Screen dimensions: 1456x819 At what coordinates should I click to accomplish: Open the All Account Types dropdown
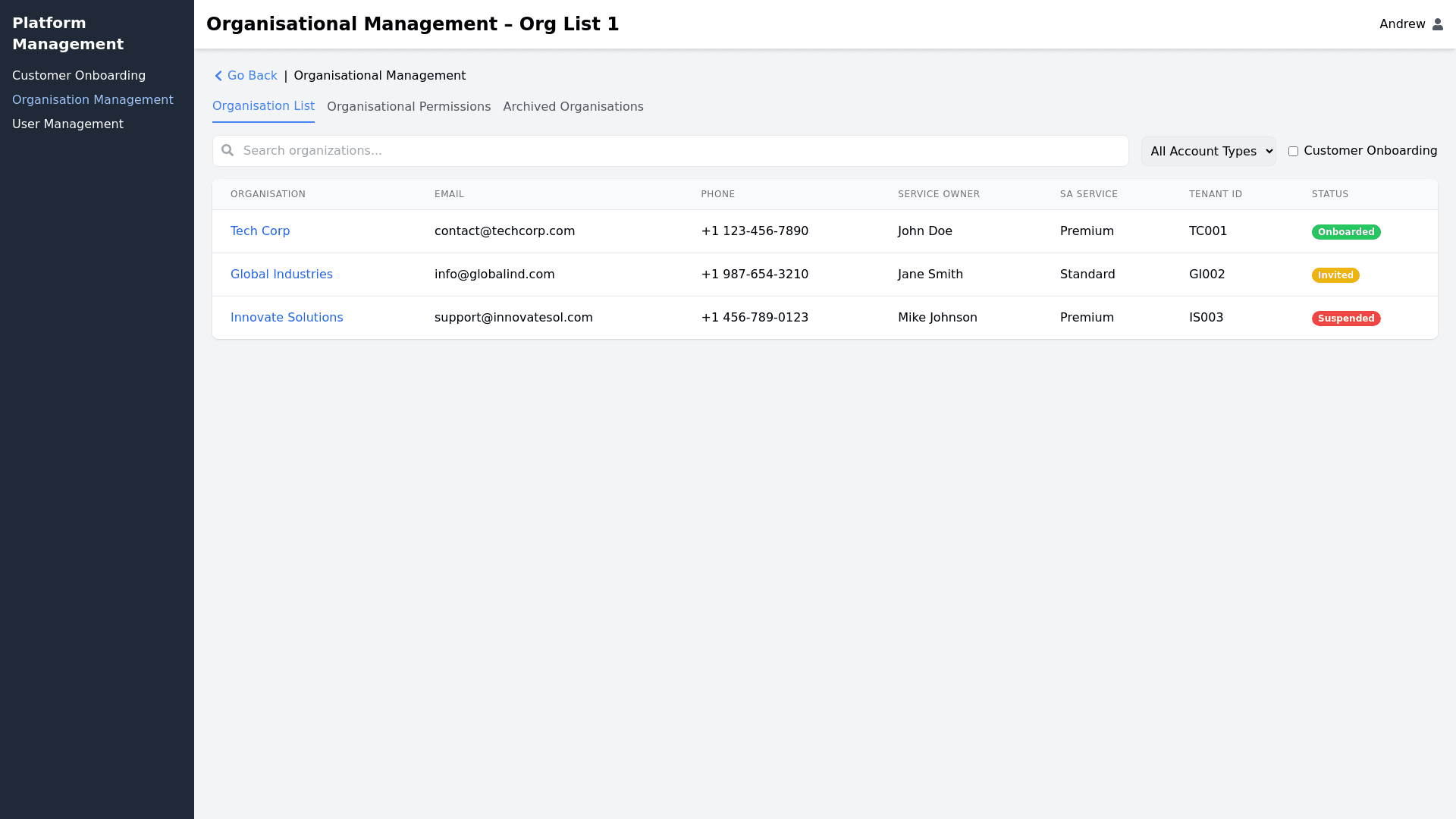1208,151
